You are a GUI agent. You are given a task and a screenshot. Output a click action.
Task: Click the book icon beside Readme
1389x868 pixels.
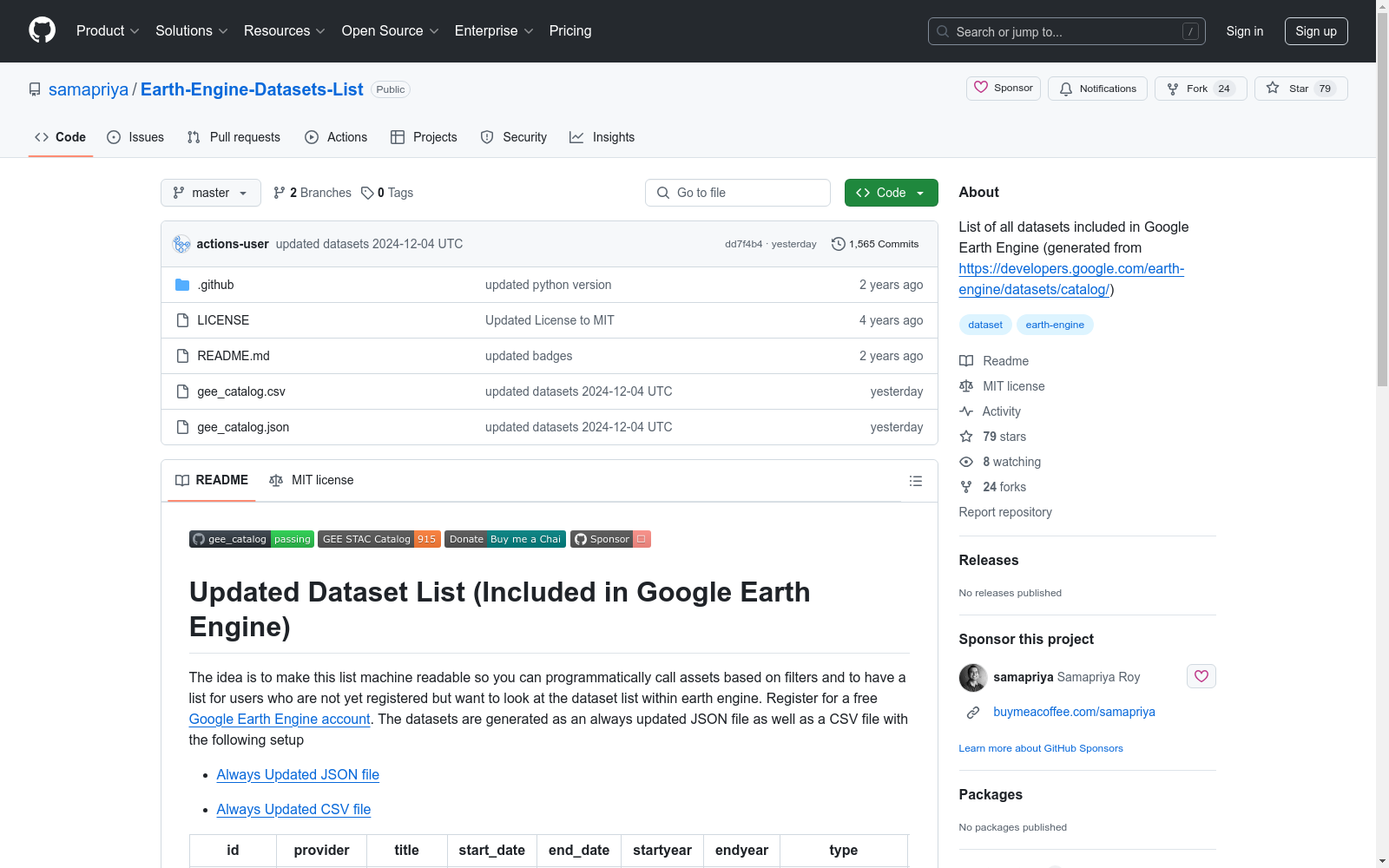(x=966, y=361)
